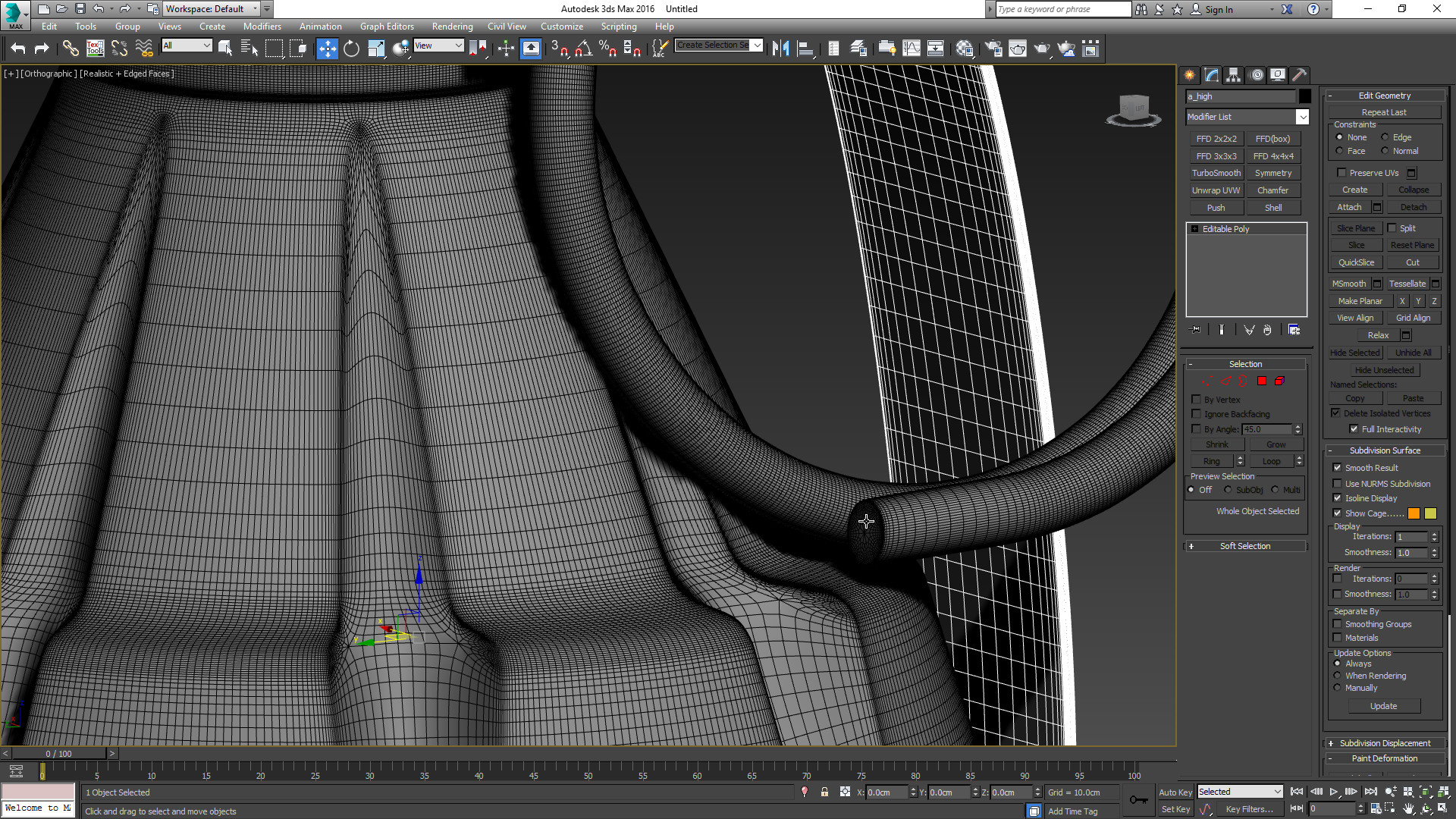Open the Workspace Default dropdown
1456x819 pixels.
click(x=212, y=9)
